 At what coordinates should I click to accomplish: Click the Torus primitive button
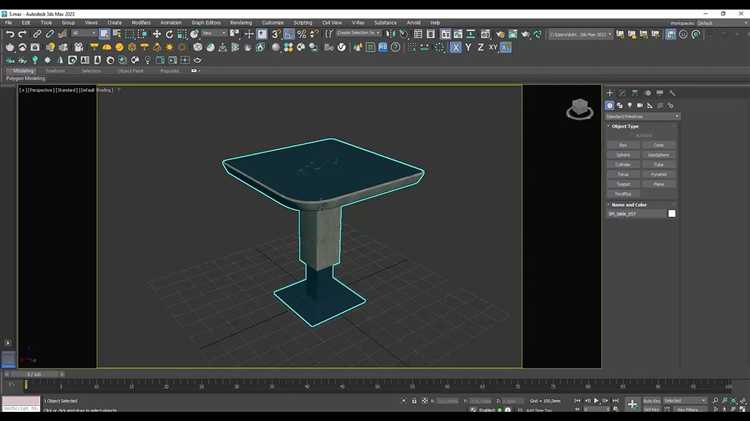(x=623, y=175)
